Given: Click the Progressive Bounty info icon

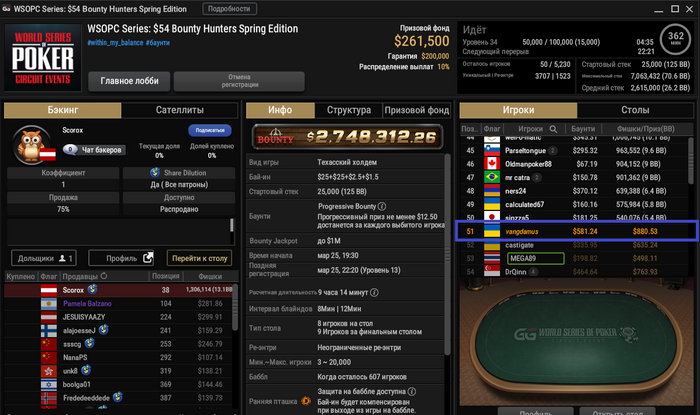Looking at the screenshot, I should point(382,206).
